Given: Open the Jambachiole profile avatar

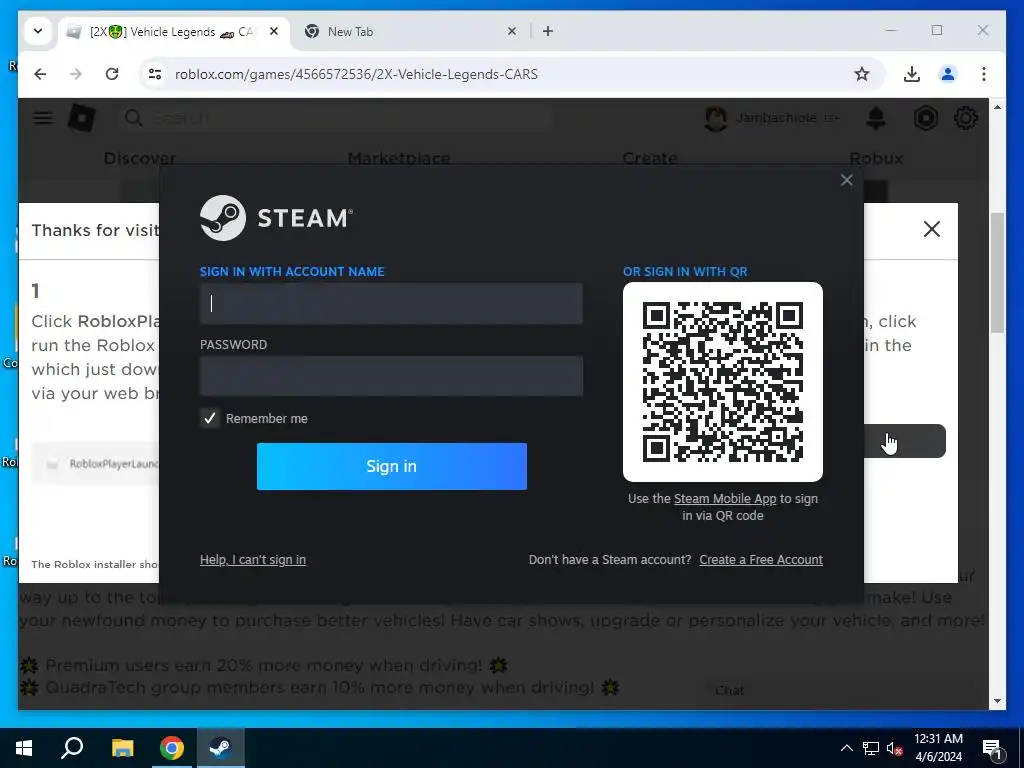Looking at the screenshot, I should click(716, 118).
